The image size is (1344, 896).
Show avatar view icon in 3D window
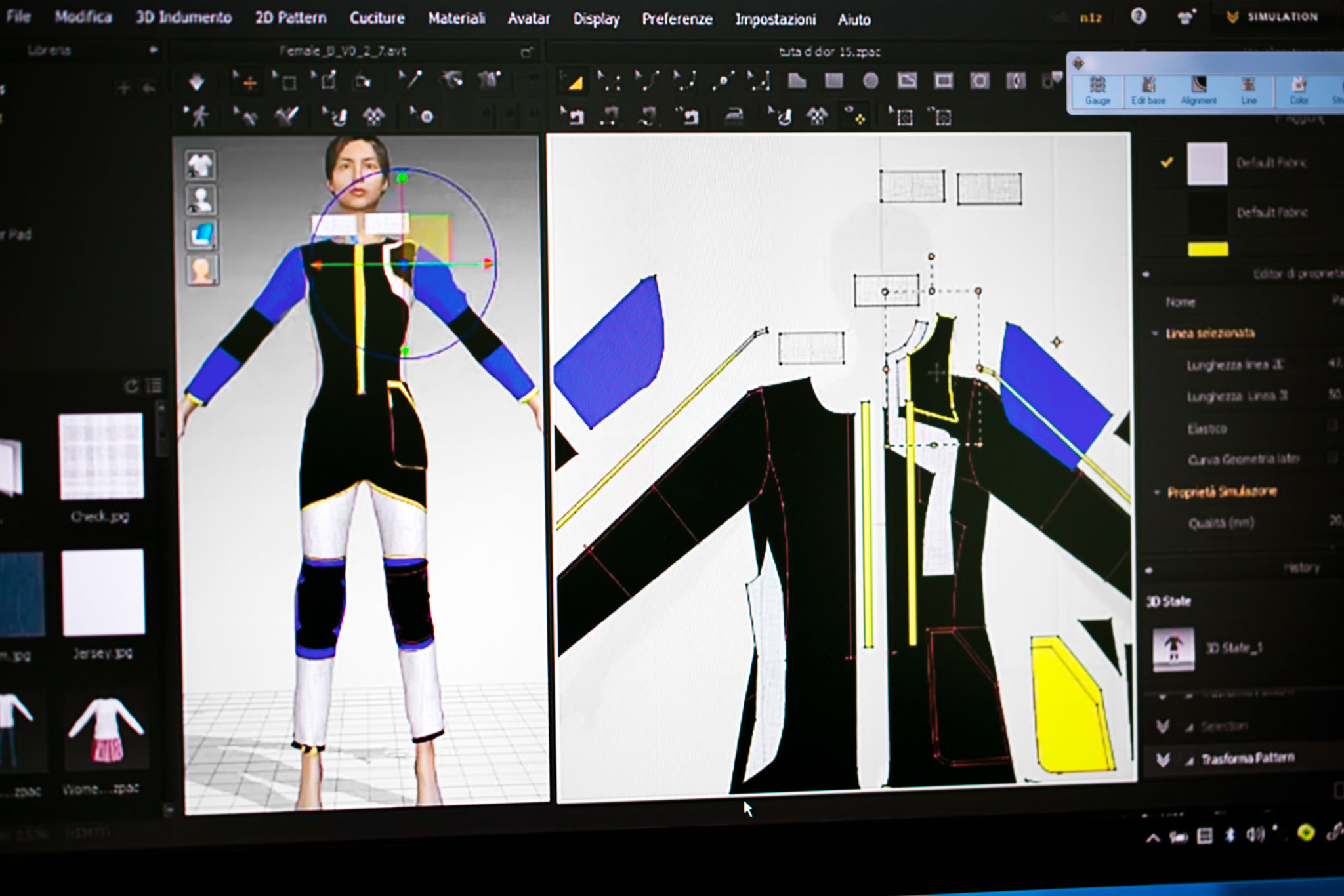click(x=200, y=199)
